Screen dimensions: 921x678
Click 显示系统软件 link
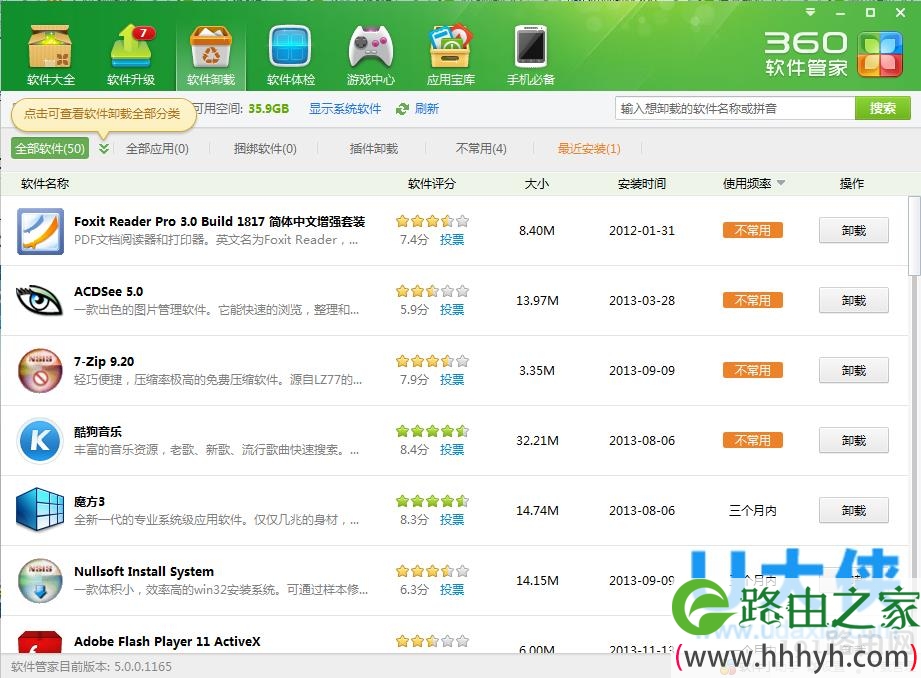pyautogui.click(x=345, y=109)
